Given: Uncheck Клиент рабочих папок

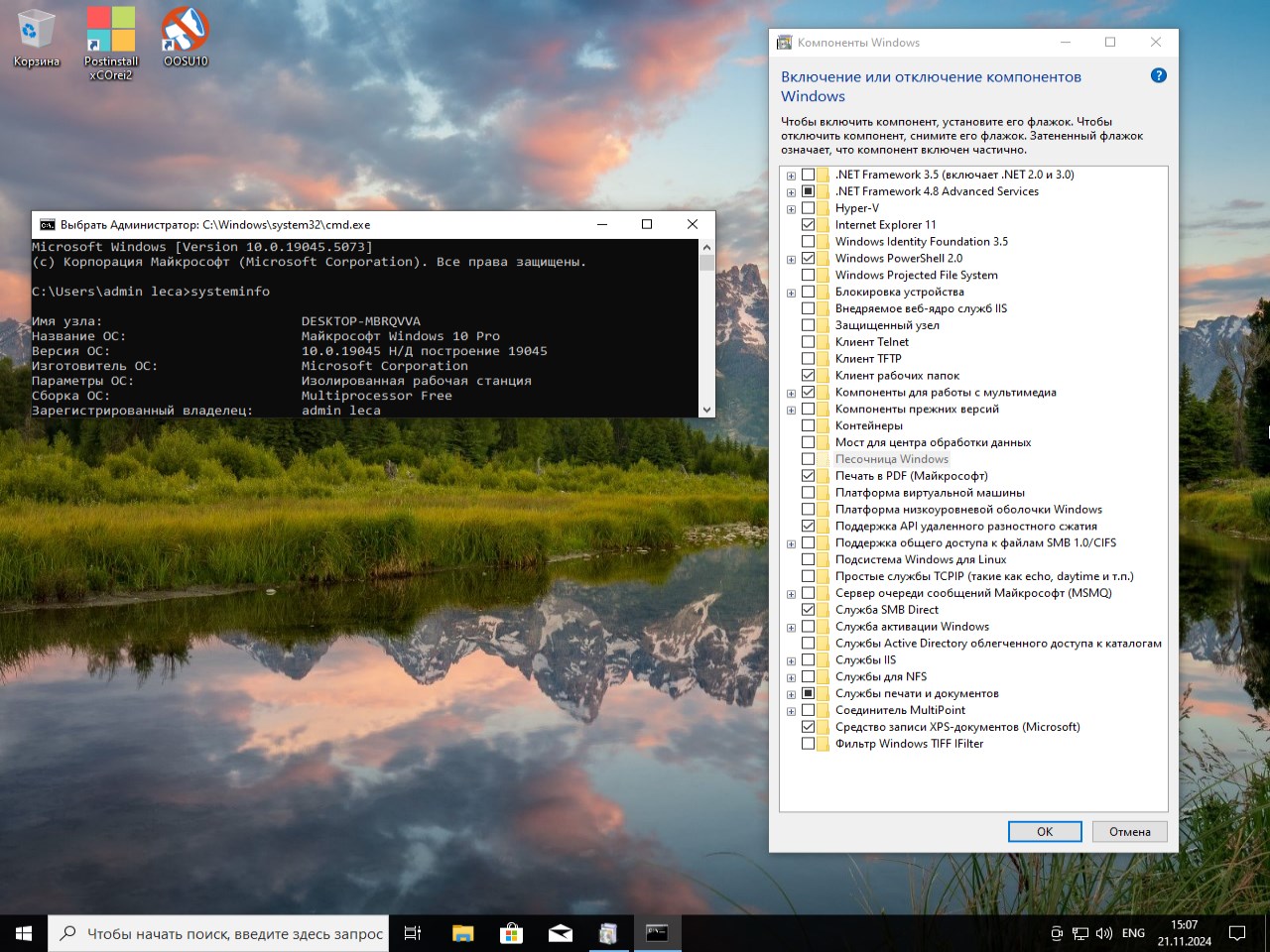Looking at the screenshot, I should [808, 376].
